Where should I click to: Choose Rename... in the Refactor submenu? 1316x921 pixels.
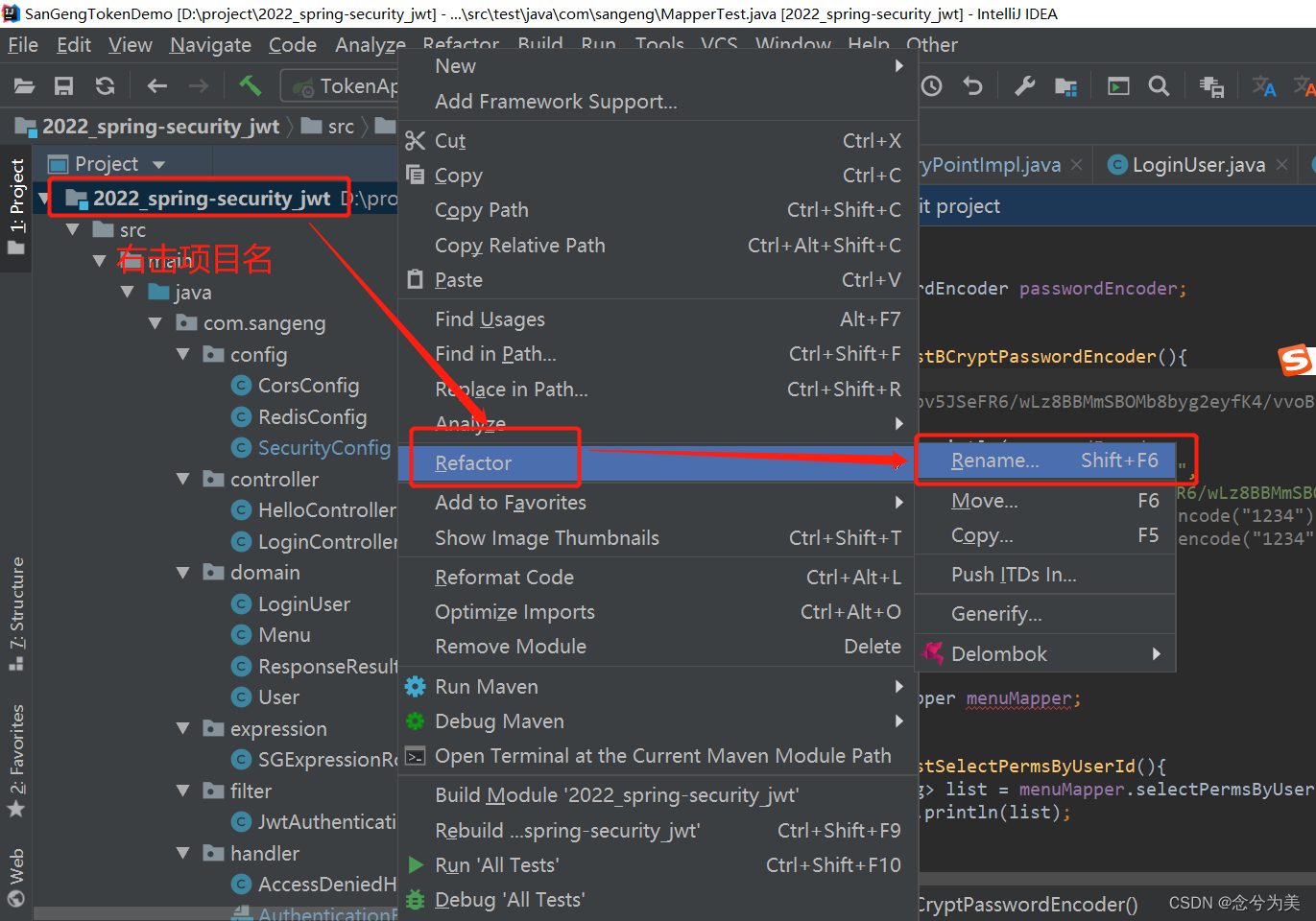coord(1045,460)
